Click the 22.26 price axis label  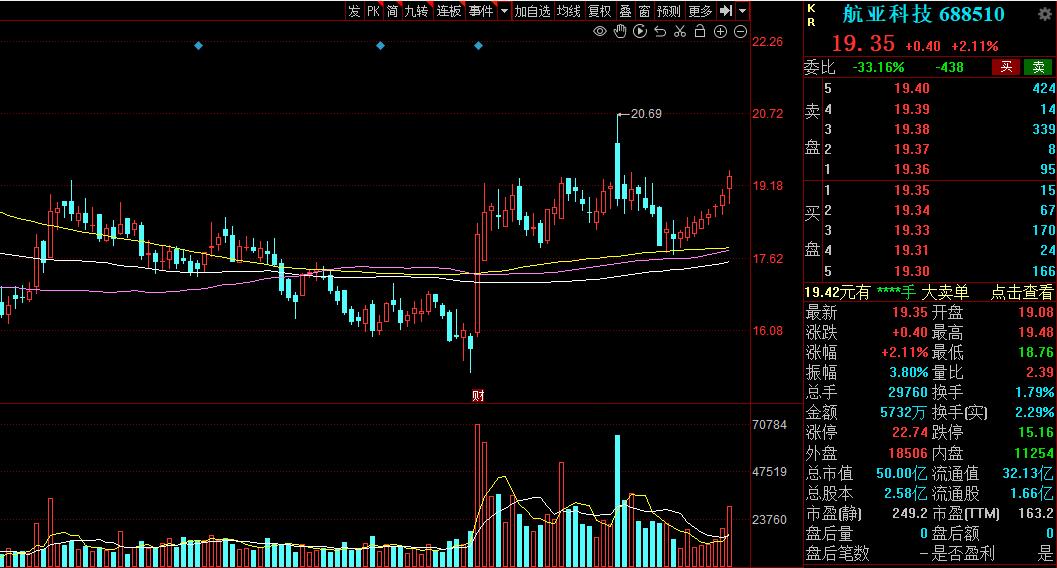(767, 42)
